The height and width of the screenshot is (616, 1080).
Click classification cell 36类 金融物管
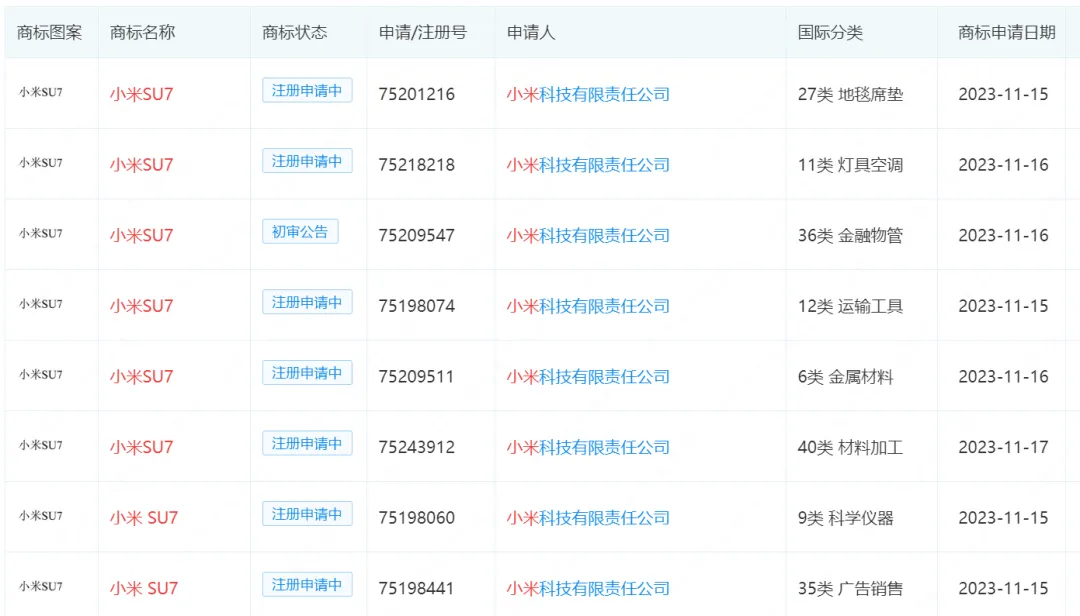click(851, 236)
